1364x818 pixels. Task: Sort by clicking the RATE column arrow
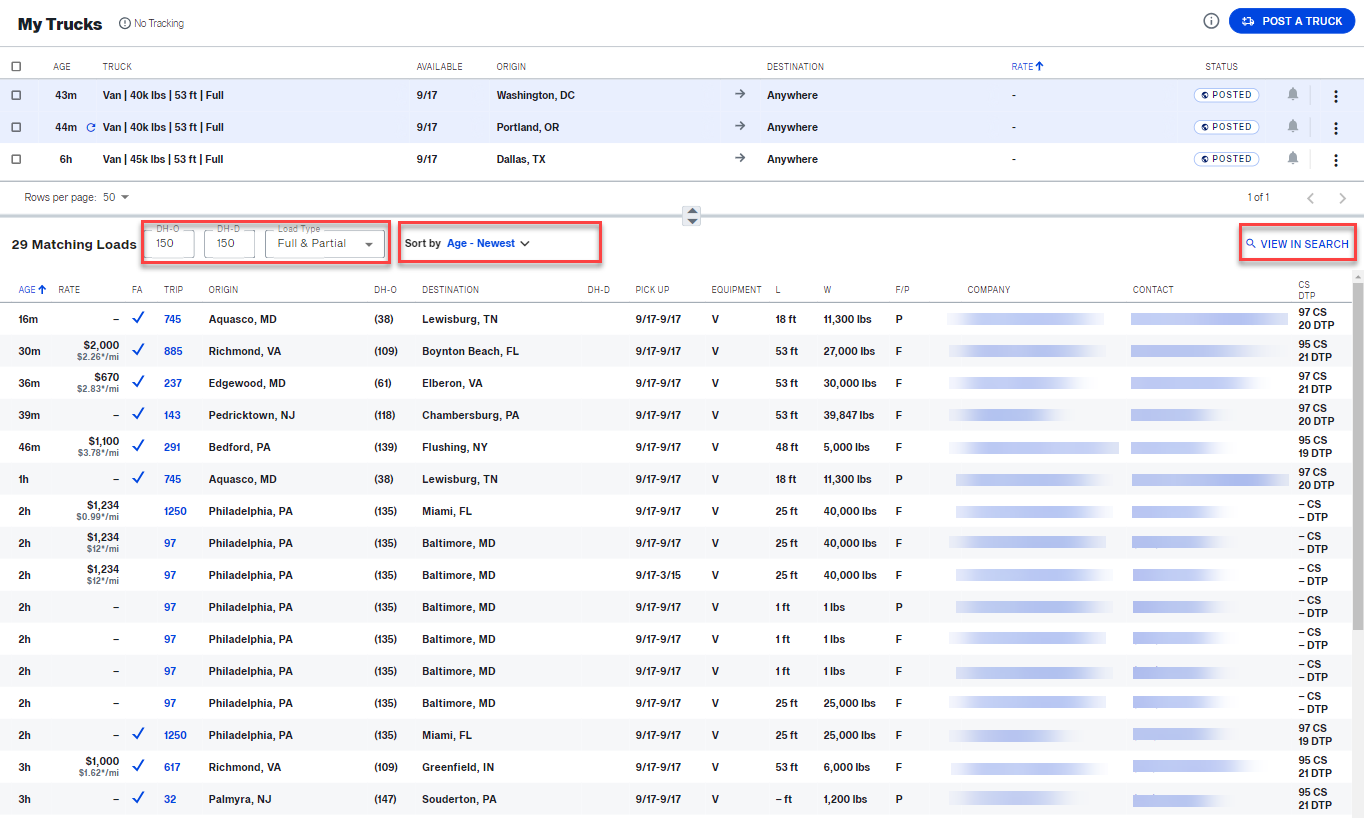click(1041, 66)
